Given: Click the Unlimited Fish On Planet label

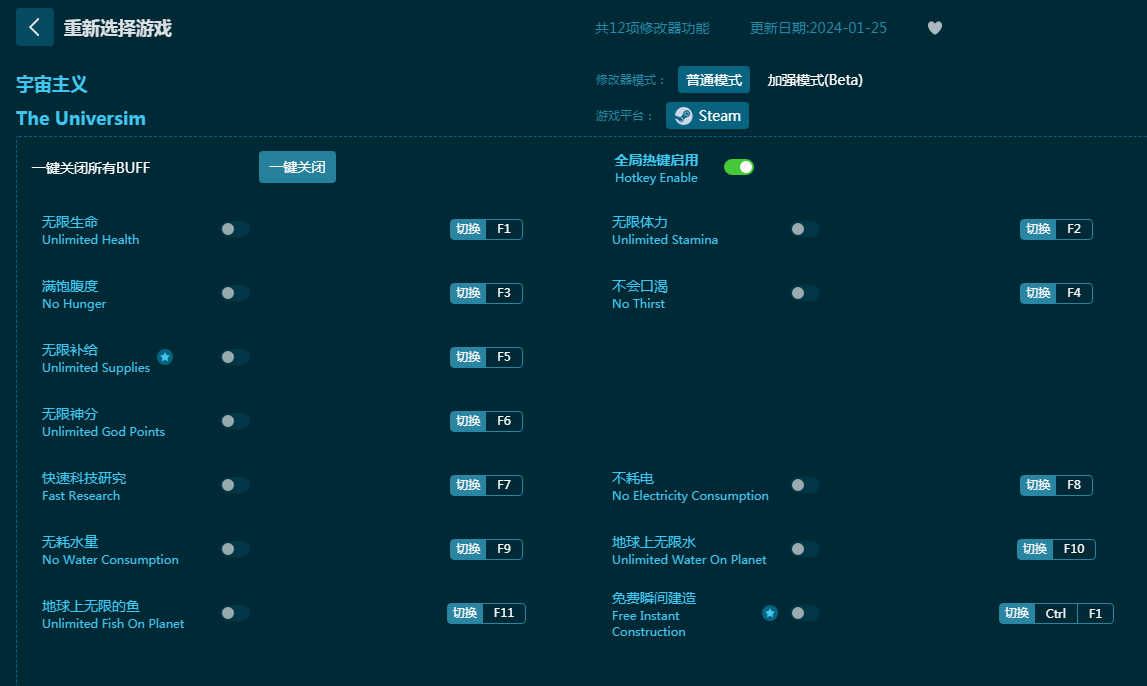Looking at the screenshot, I should pos(113,624).
